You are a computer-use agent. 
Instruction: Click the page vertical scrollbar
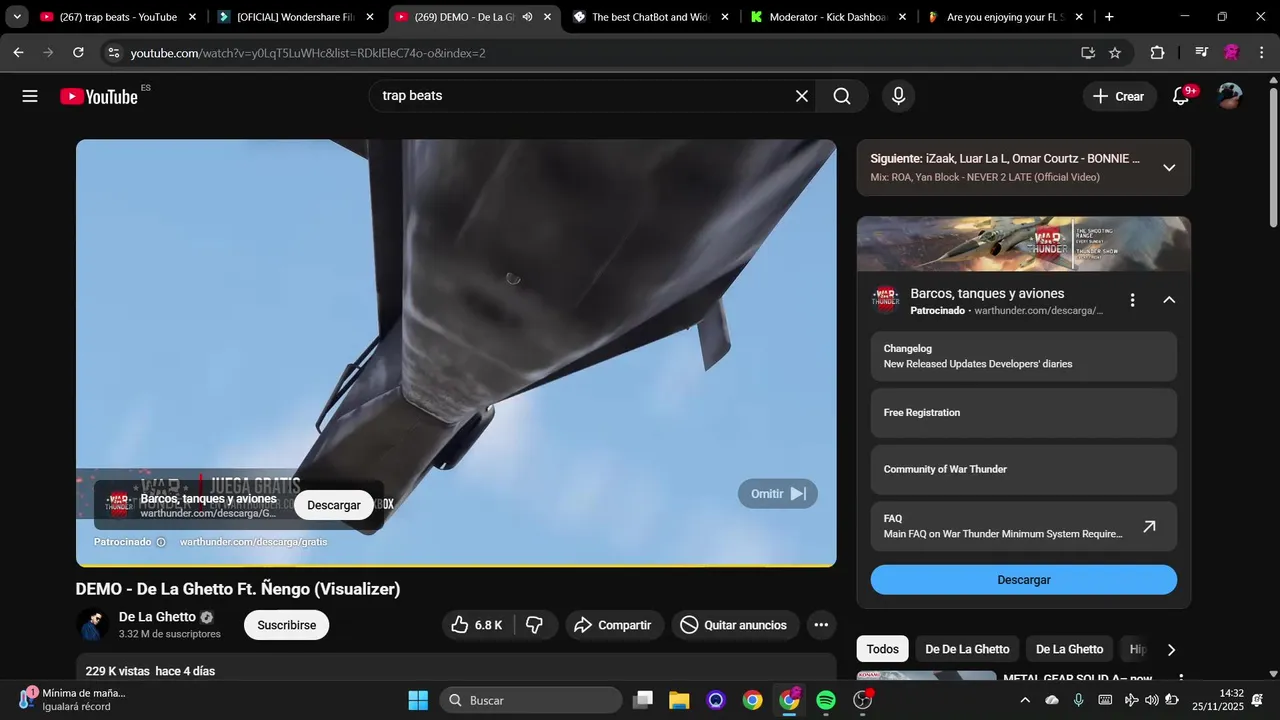click(x=1273, y=157)
